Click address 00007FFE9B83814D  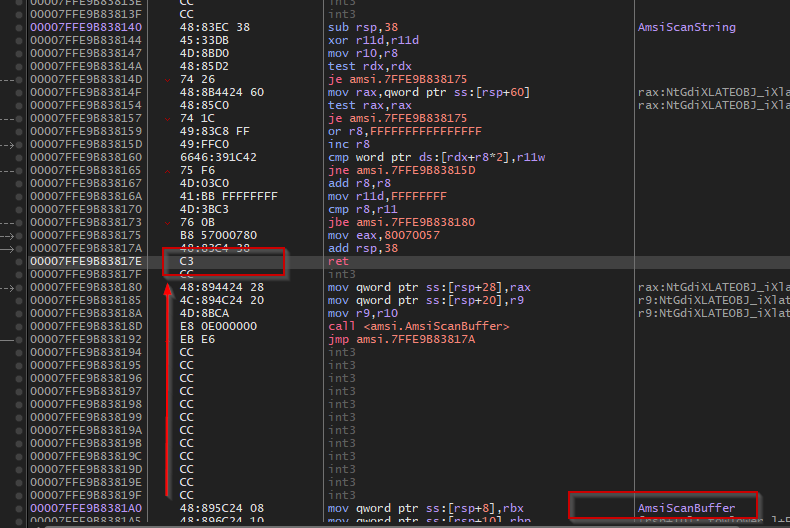(86, 80)
